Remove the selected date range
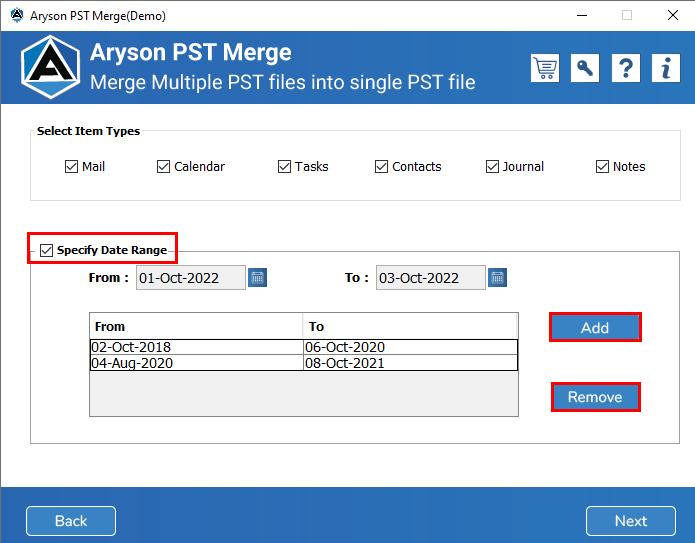The width and height of the screenshot is (695, 543). tap(596, 397)
